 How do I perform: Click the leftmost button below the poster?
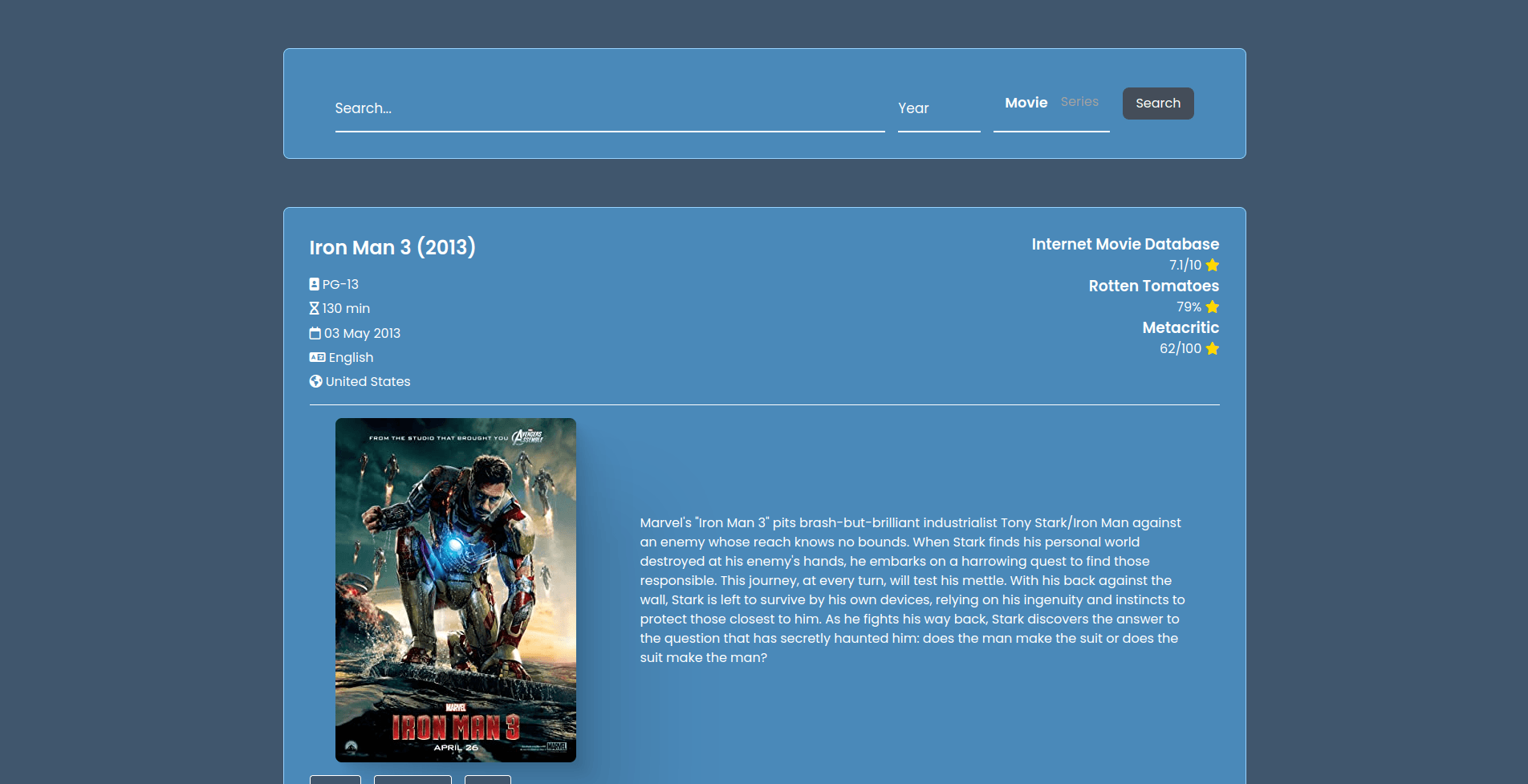[335, 780]
